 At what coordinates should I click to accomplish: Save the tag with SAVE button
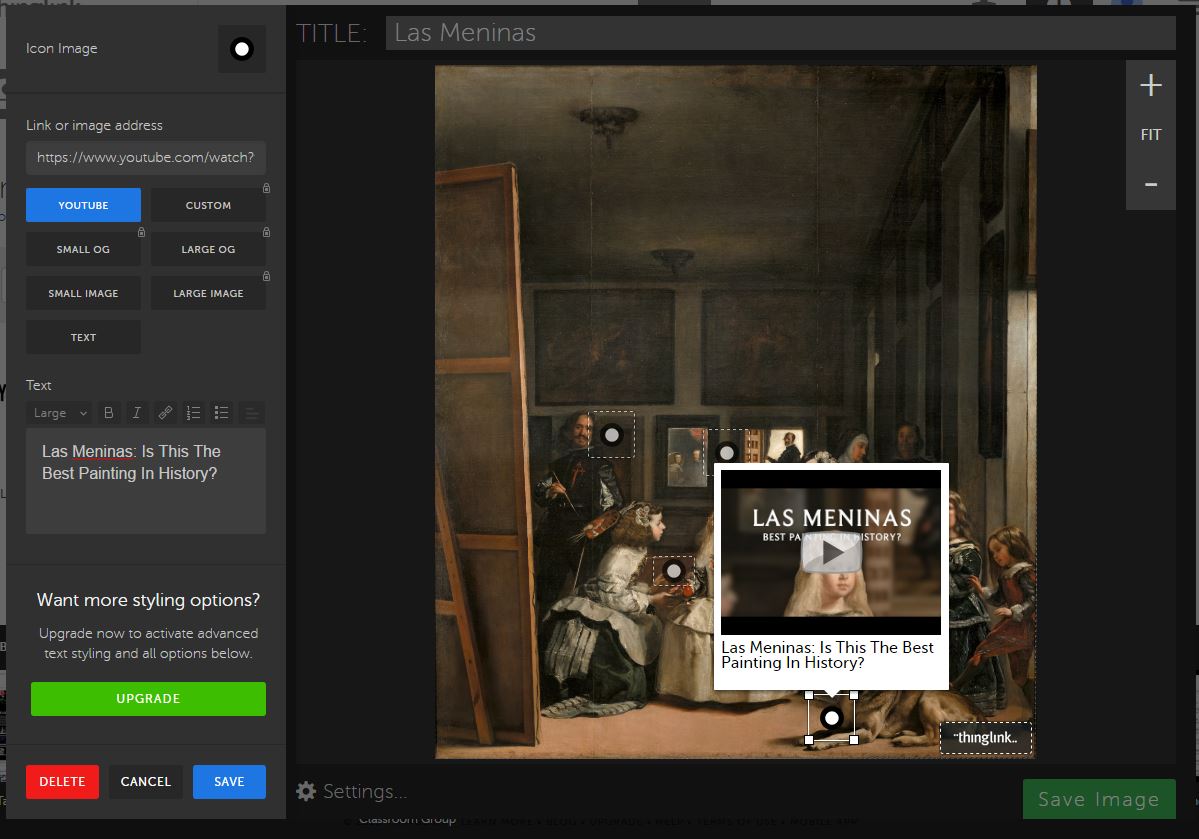point(229,782)
